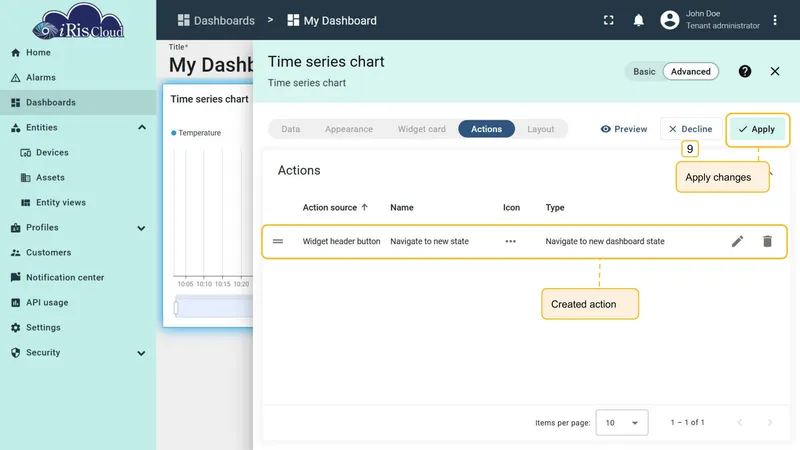Screen dimensions: 800x450
Task: Sort by Action source column
Action: pyautogui.click(x=335, y=208)
